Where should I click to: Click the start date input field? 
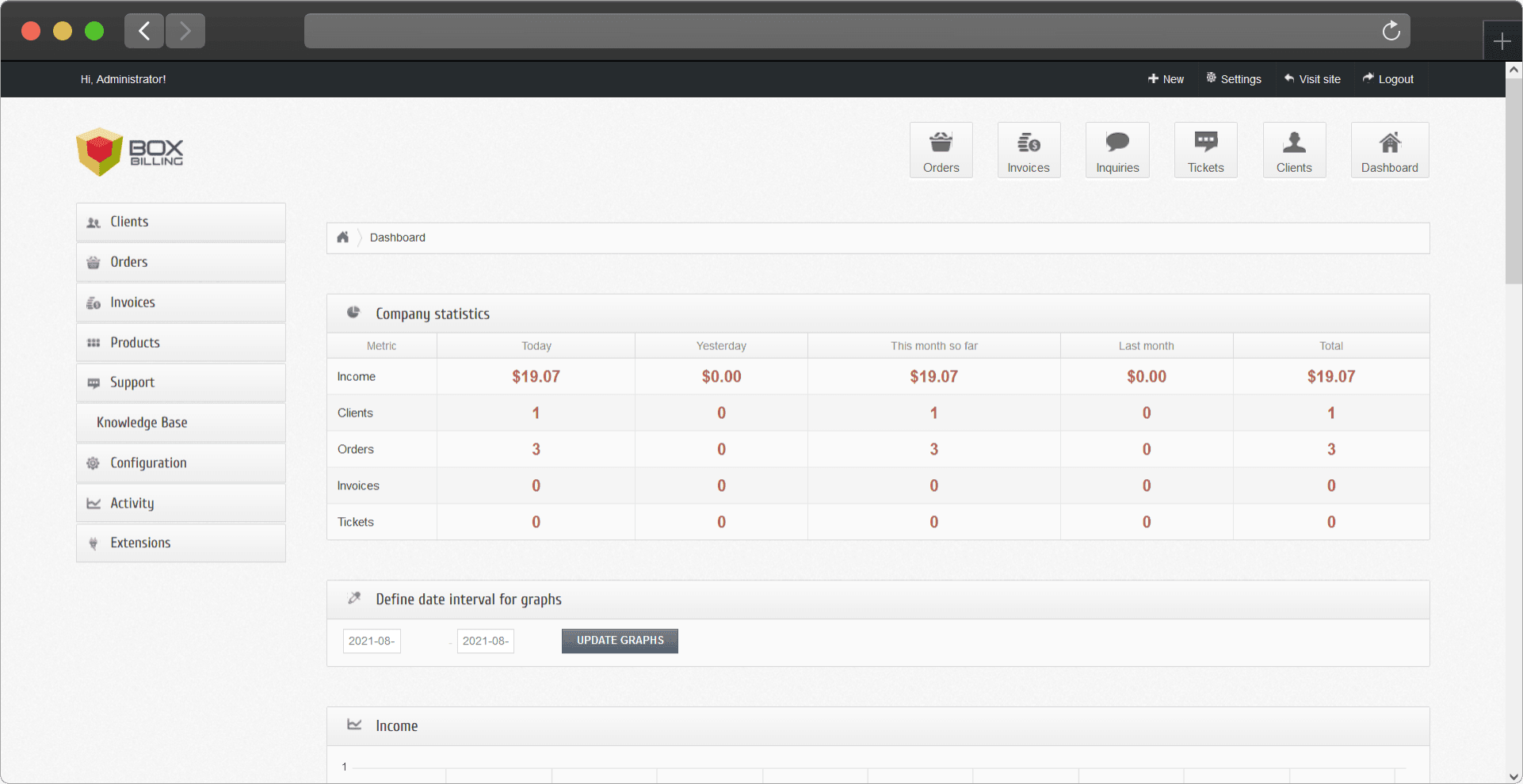click(372, 641)
